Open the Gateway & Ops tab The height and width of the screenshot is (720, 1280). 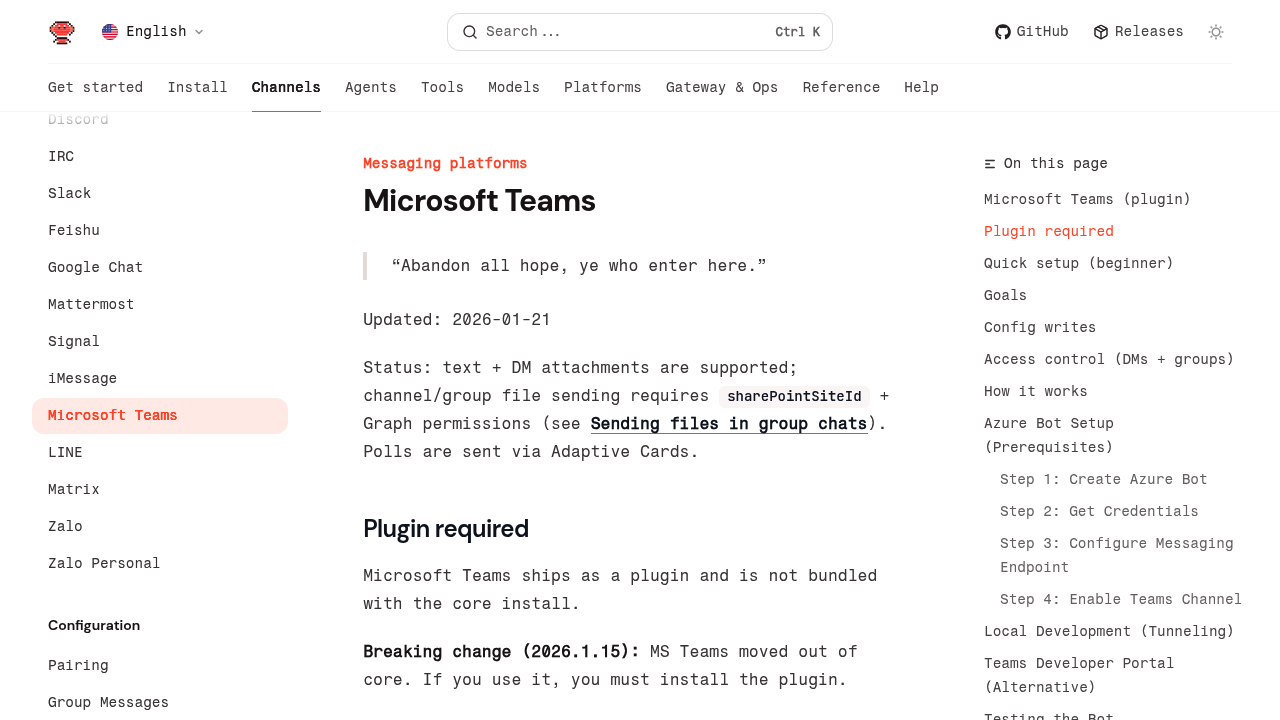click(721, 88)
